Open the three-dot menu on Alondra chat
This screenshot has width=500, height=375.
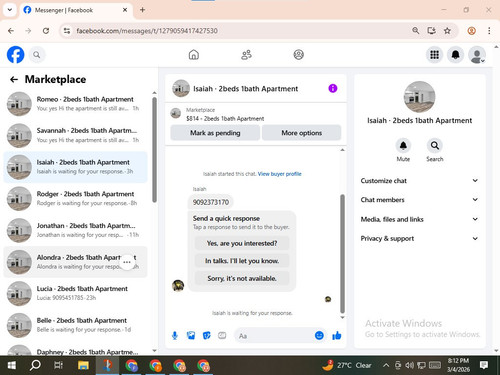(127, 262)
